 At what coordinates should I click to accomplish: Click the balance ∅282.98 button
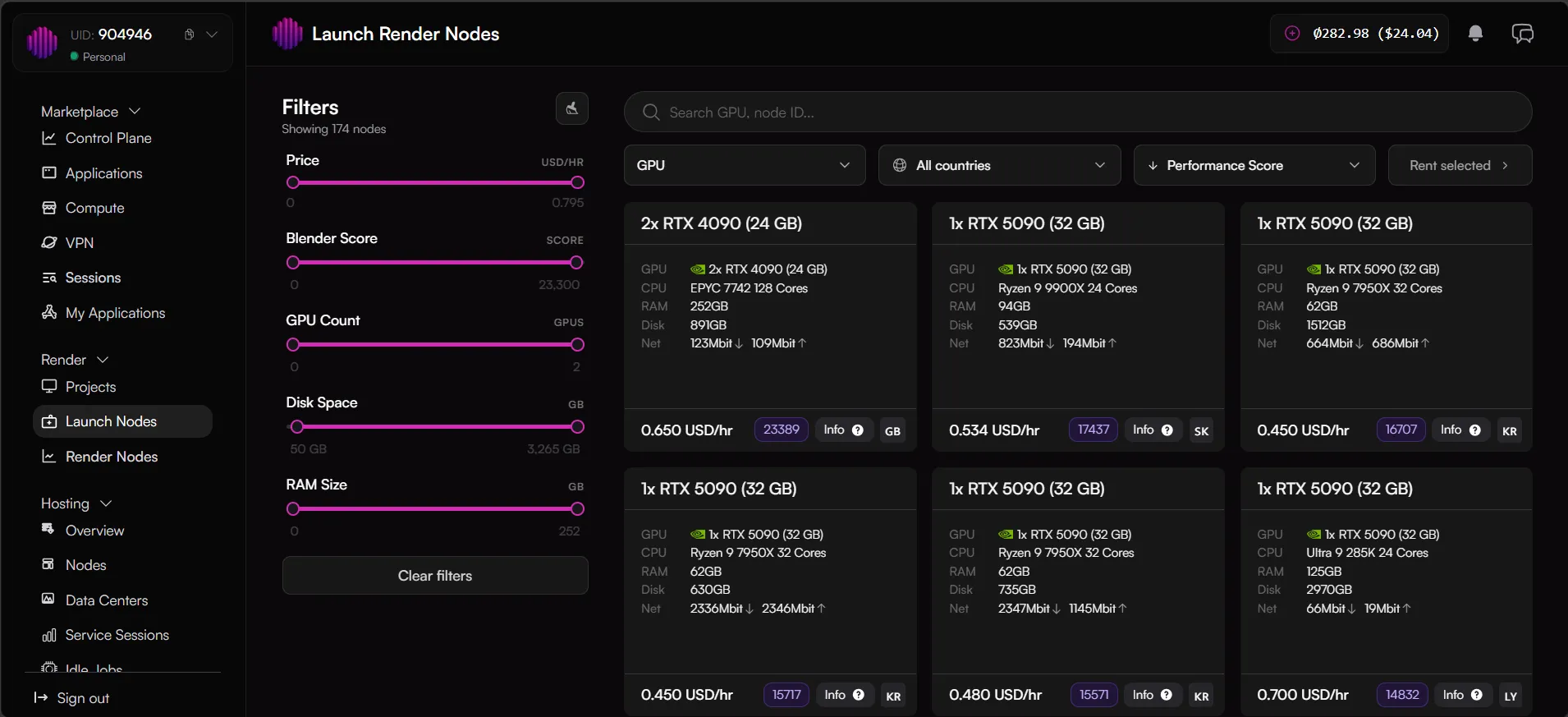pos(1359,34)
